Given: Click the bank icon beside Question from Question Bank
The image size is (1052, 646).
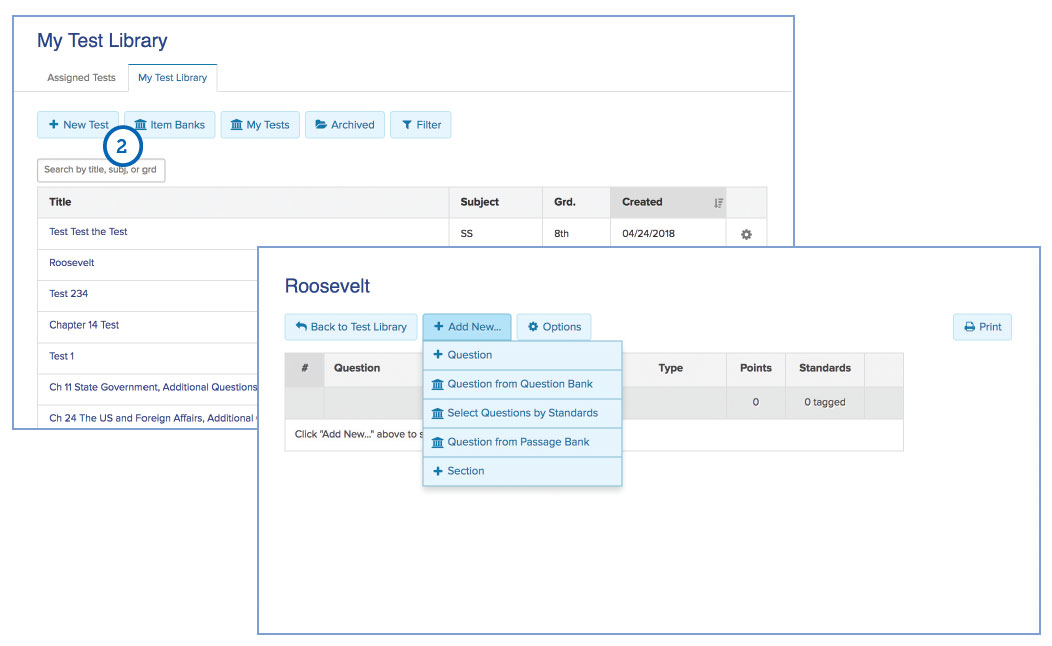Looking at the screenshot, I should point(437,384).
